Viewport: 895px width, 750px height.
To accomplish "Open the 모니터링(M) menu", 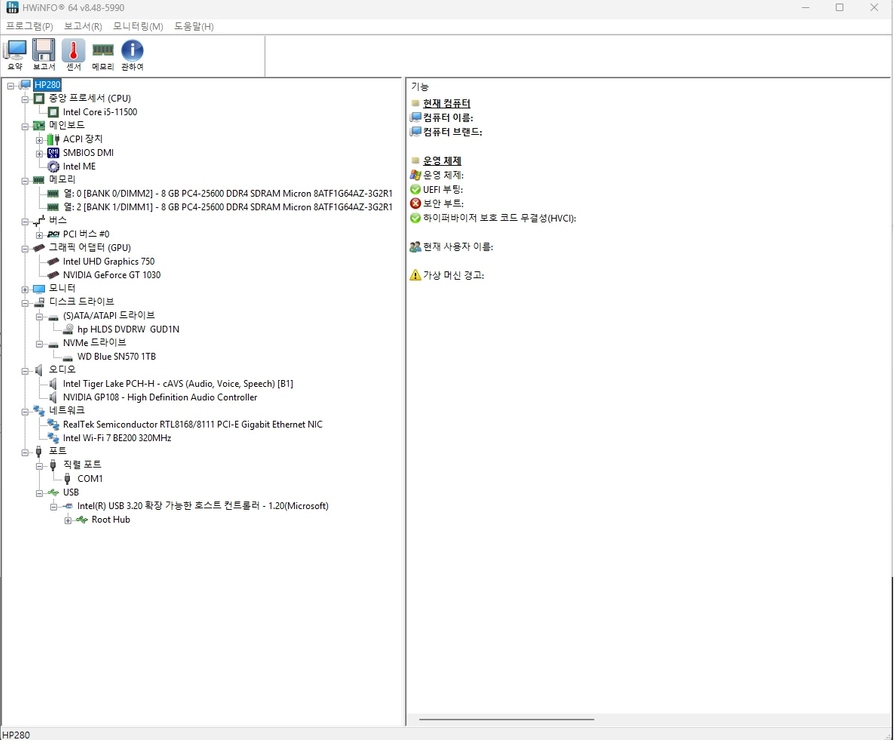I will [138, 26].
